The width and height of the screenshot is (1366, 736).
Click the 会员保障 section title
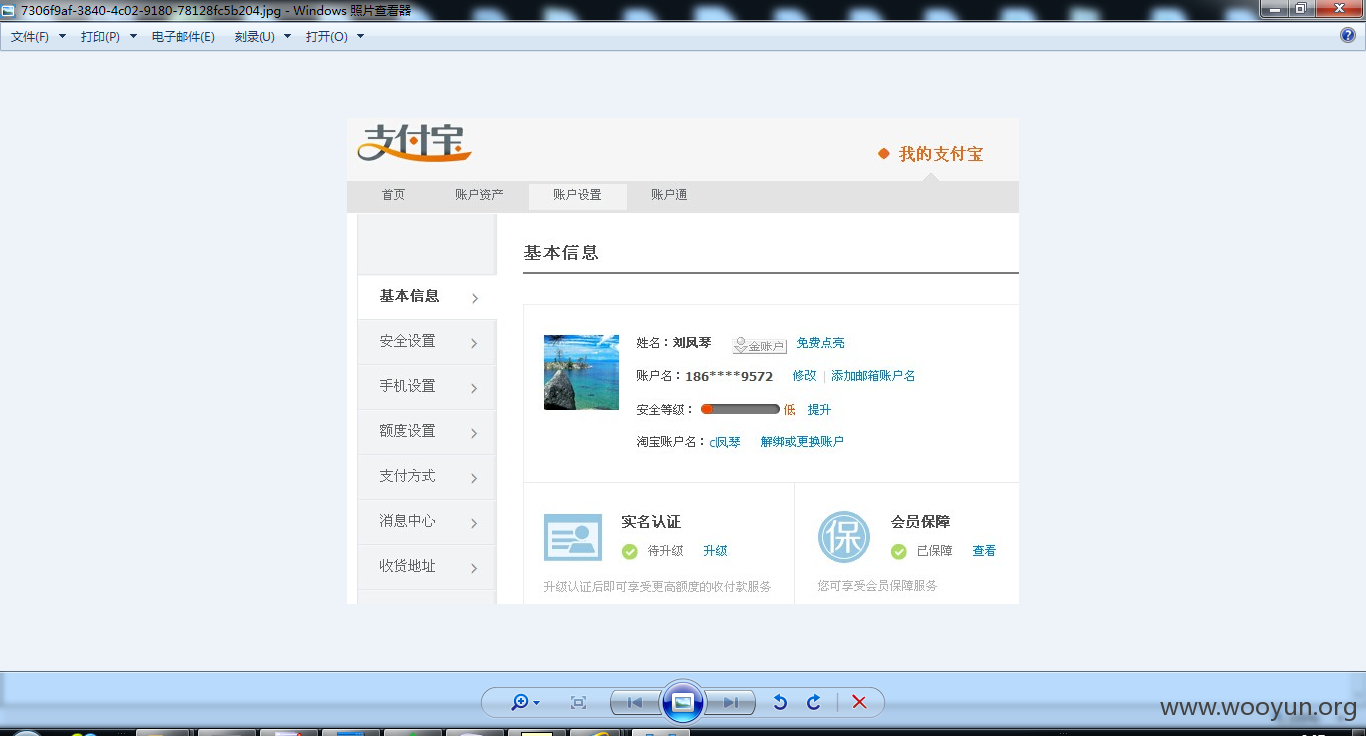(x=921, y=522)
